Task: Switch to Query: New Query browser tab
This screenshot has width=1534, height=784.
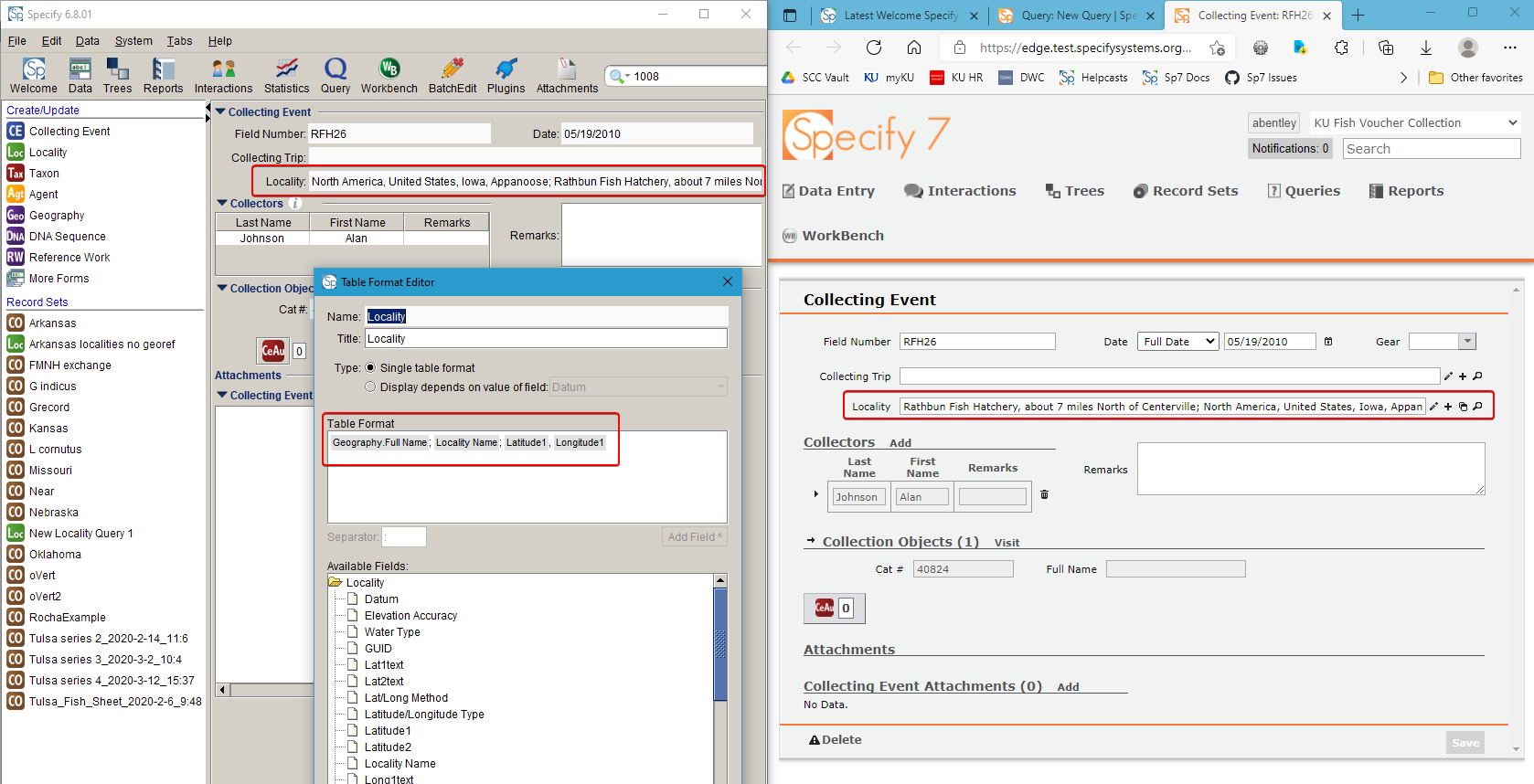Action: click(1077, 16)
